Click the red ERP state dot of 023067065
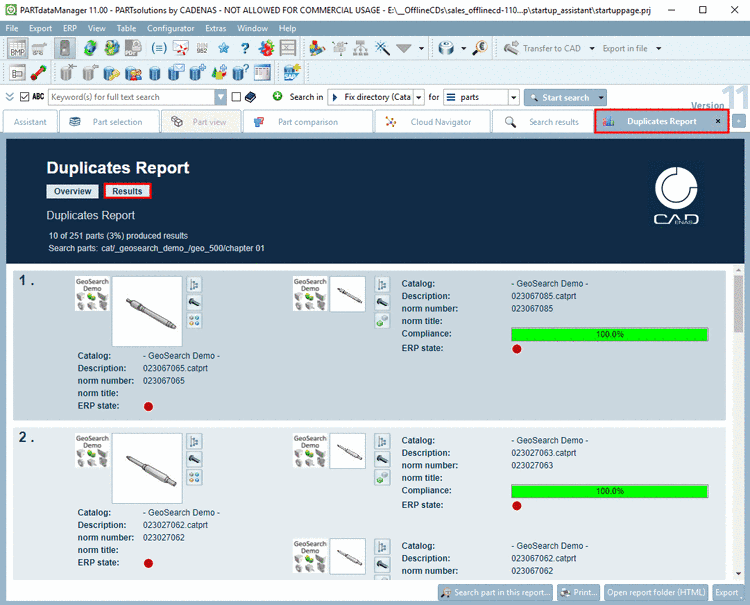The height and width of the screenshot is (605, 750). pos(149,407)
